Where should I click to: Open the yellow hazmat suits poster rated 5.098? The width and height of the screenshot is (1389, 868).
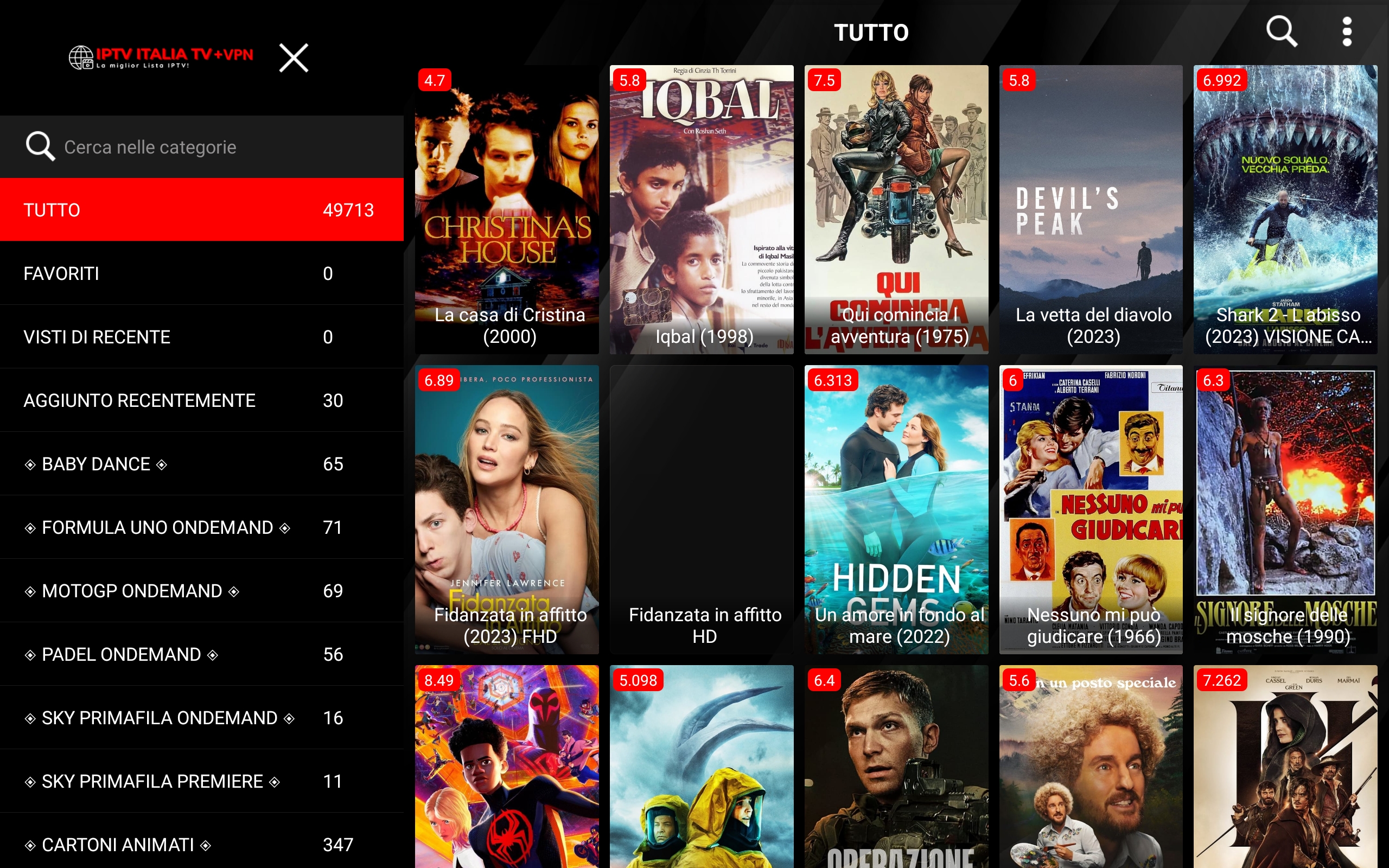coord(702,767)
